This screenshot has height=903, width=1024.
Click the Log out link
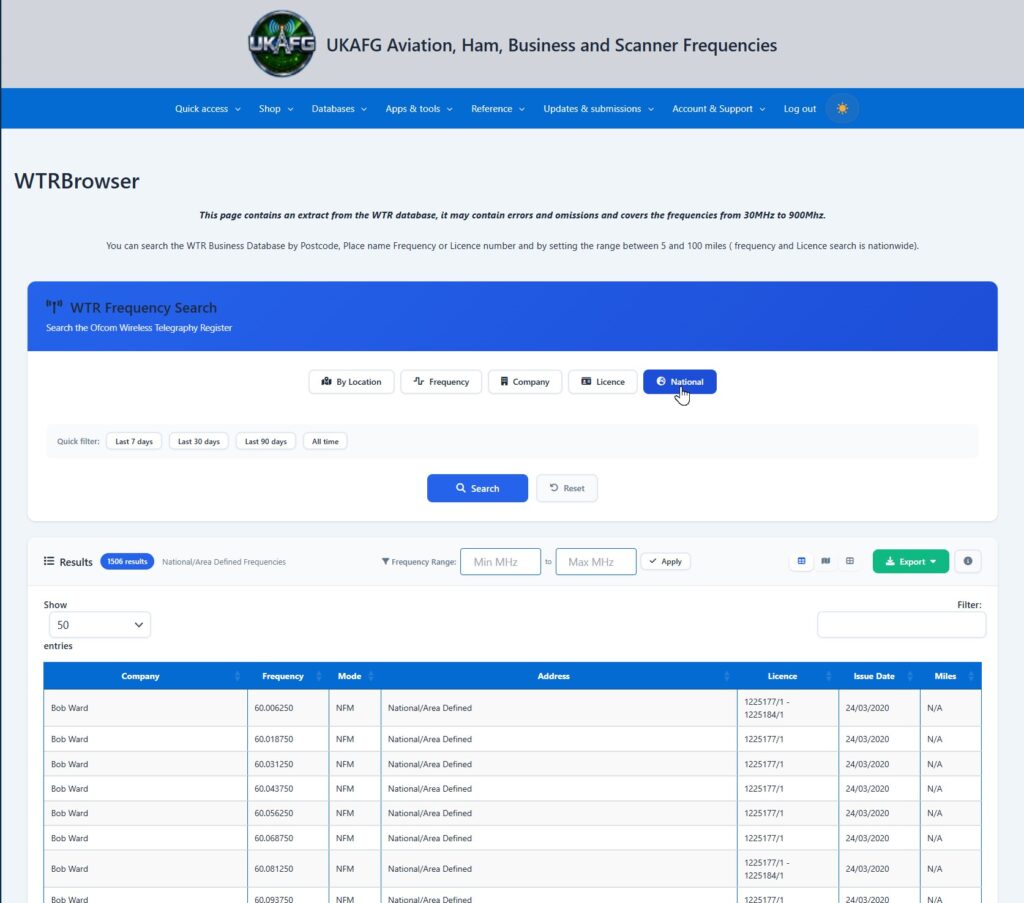(799, 108)
